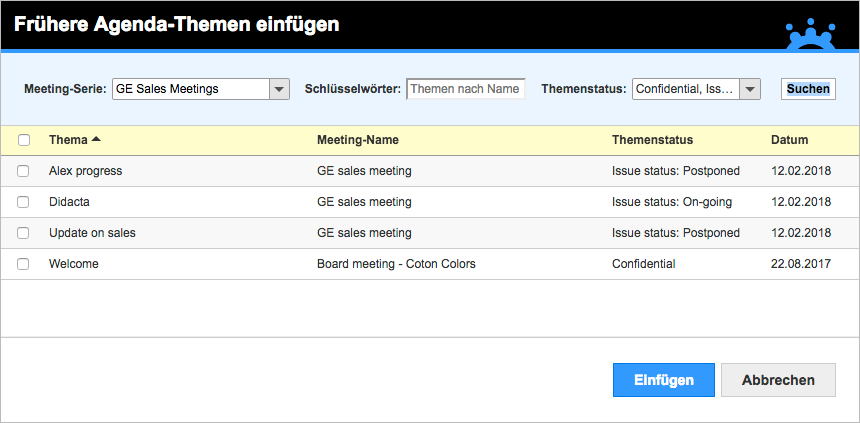This screenshot has width=860, height=423.
Task: Sort by the Thema column header
Action: click(x=68, y=140)
